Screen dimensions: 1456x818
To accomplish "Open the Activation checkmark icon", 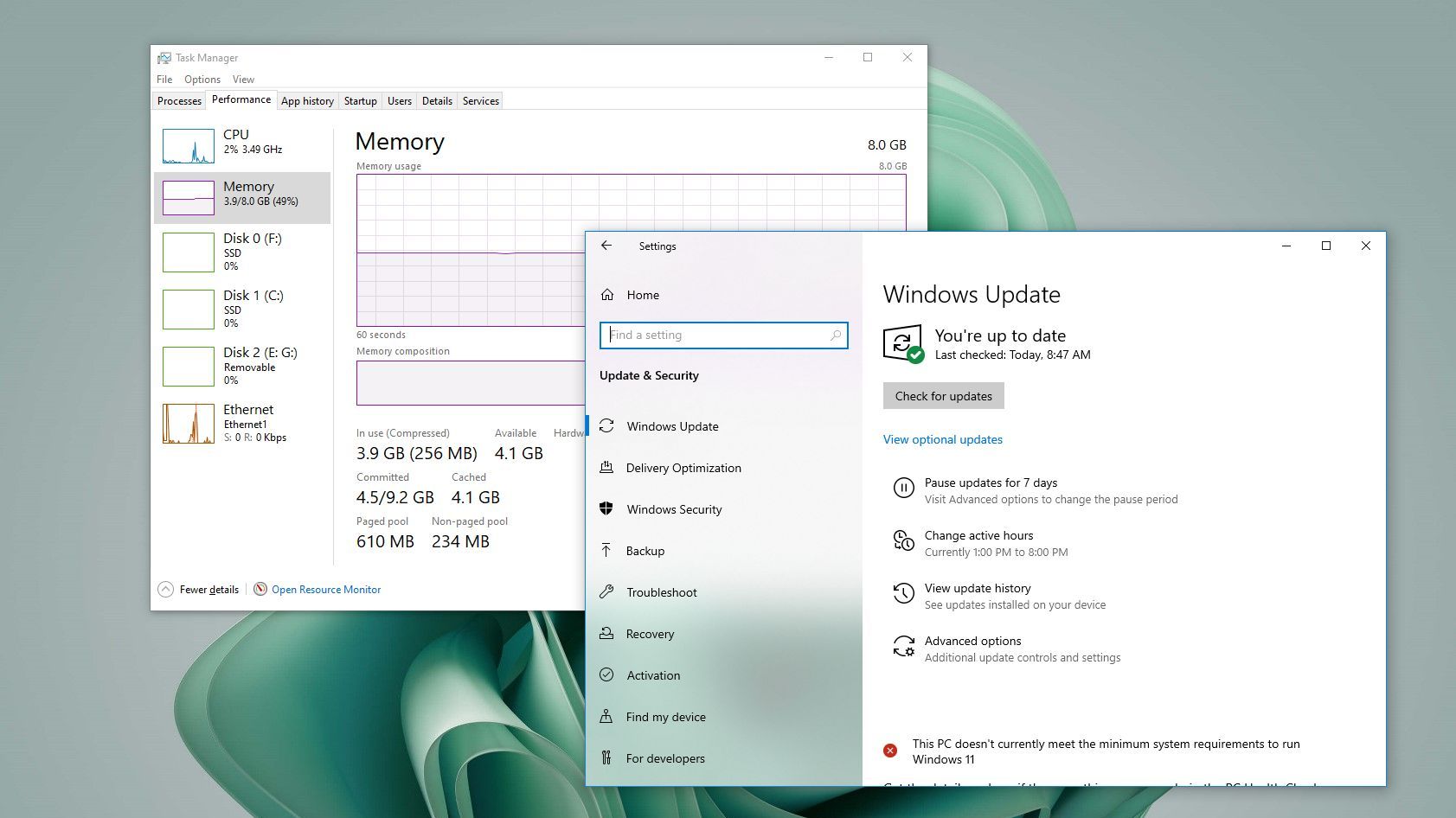I will tap(606, 674).
